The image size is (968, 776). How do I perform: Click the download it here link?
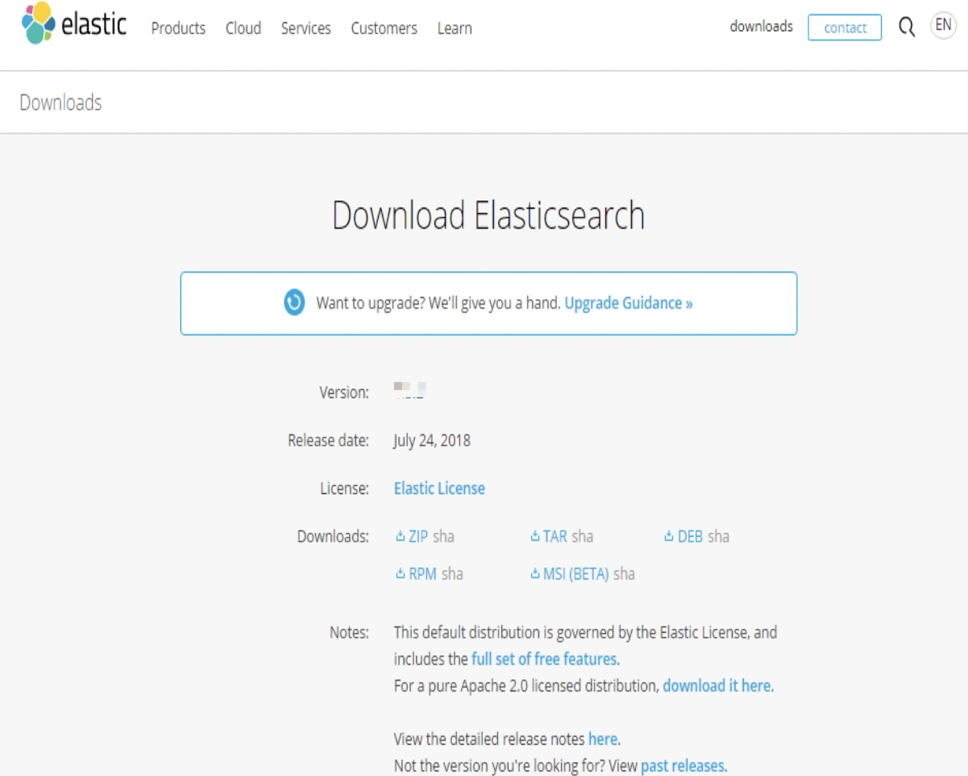(x=716, y=686)
